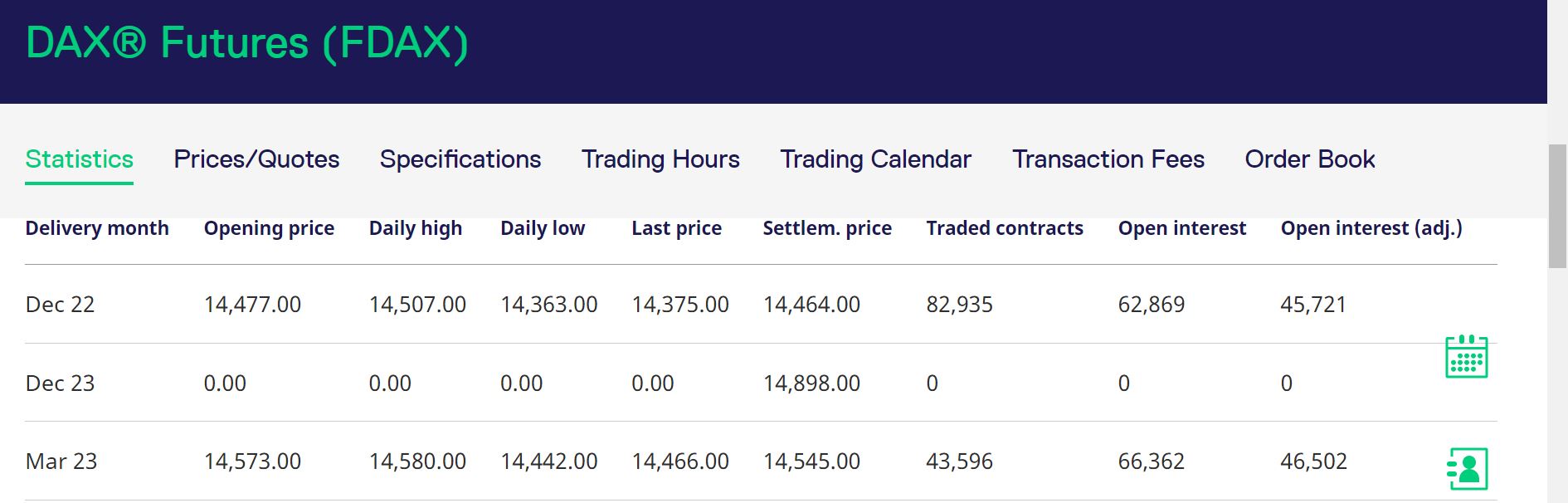Viewport: 1568px width, 503px height.
Task: Click the Traded contracts column header
Action: pos(1005,228)
